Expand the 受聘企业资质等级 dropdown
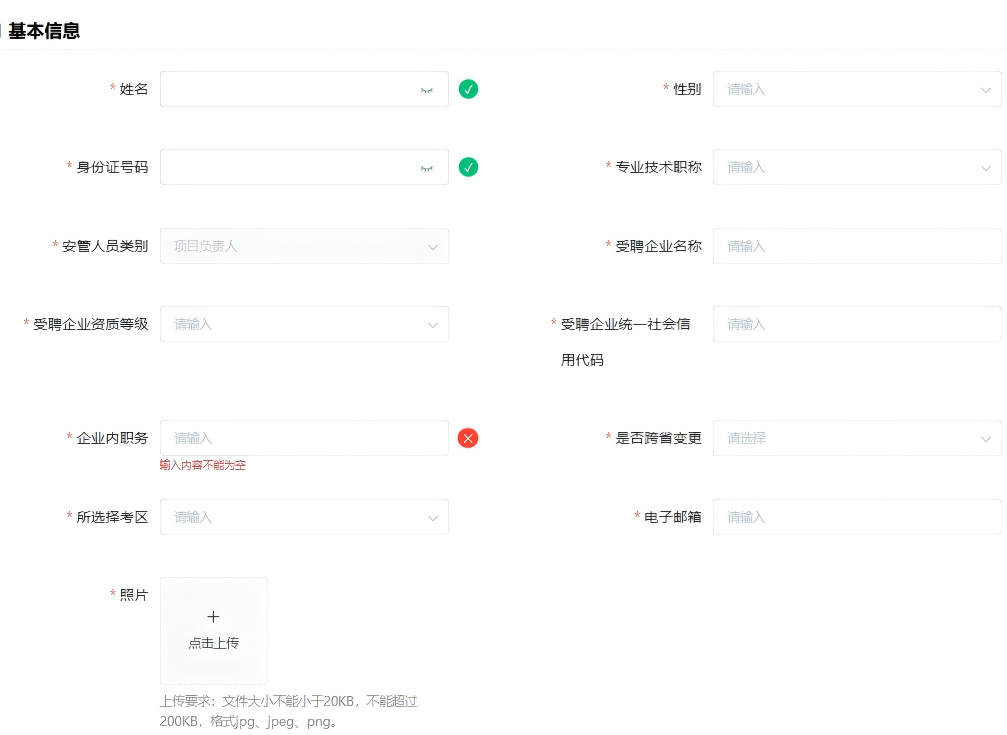The image size is (1007, 735). [304, 324]
